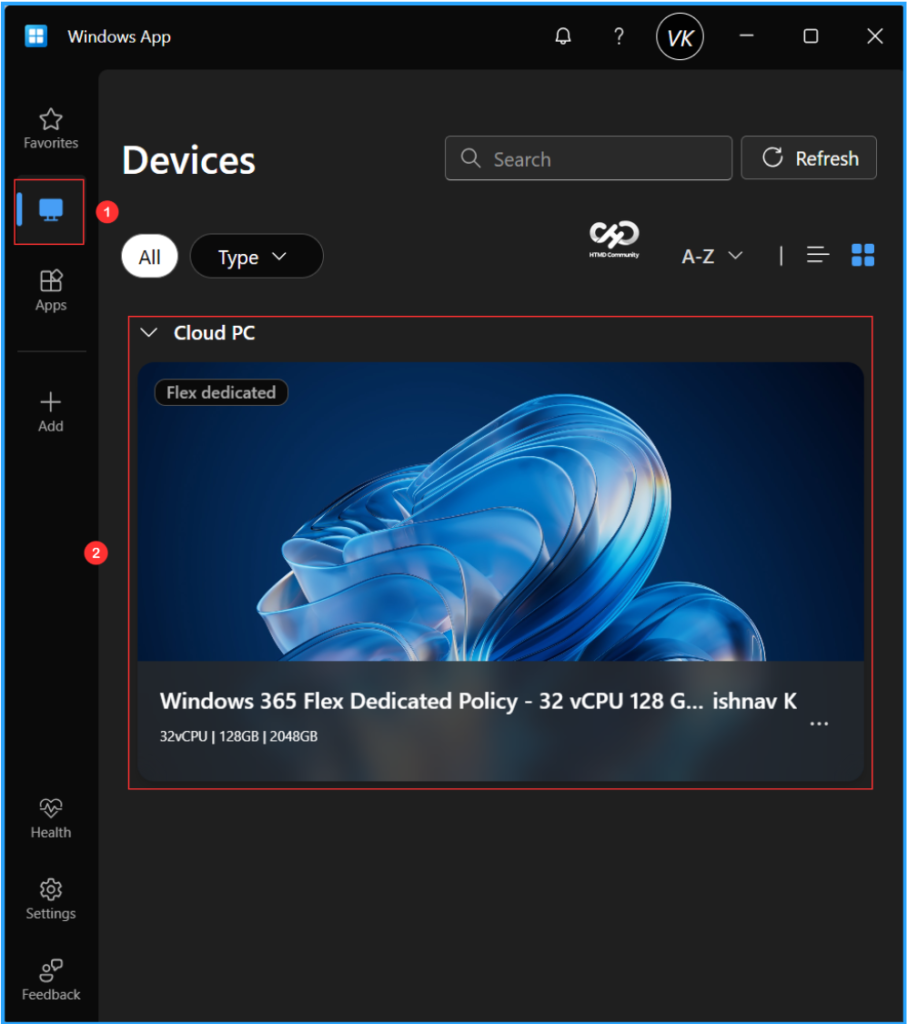
Task: Select the All filter pill
Action: [150, 257]
